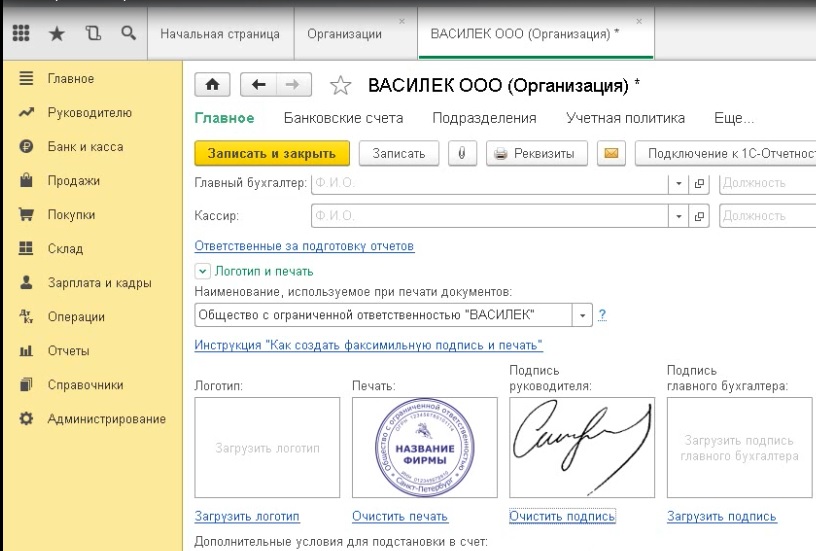Viewport: 816px width, 551px height.
Task: Close the ВАСИЛЕК ООО tab
Action: (639, 21)
